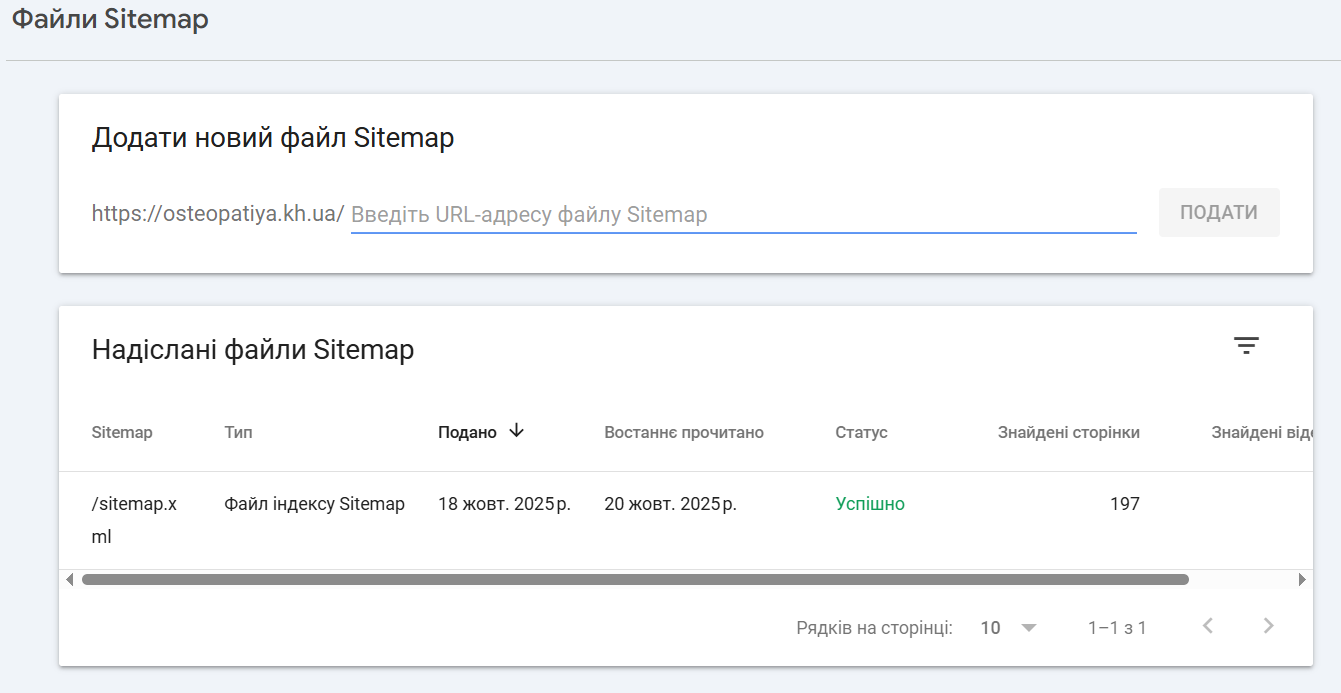Click the Тип column header

point(238,433)
